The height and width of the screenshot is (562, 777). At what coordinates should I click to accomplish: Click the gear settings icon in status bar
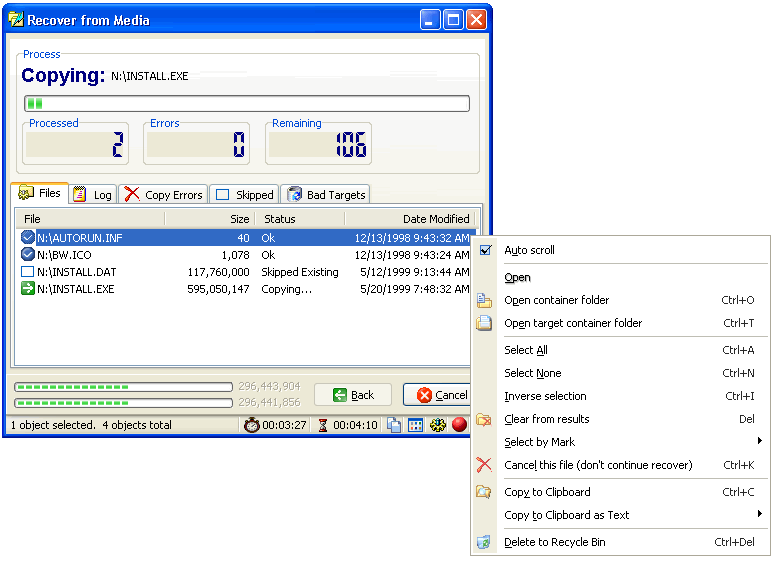tap(438, 425)
